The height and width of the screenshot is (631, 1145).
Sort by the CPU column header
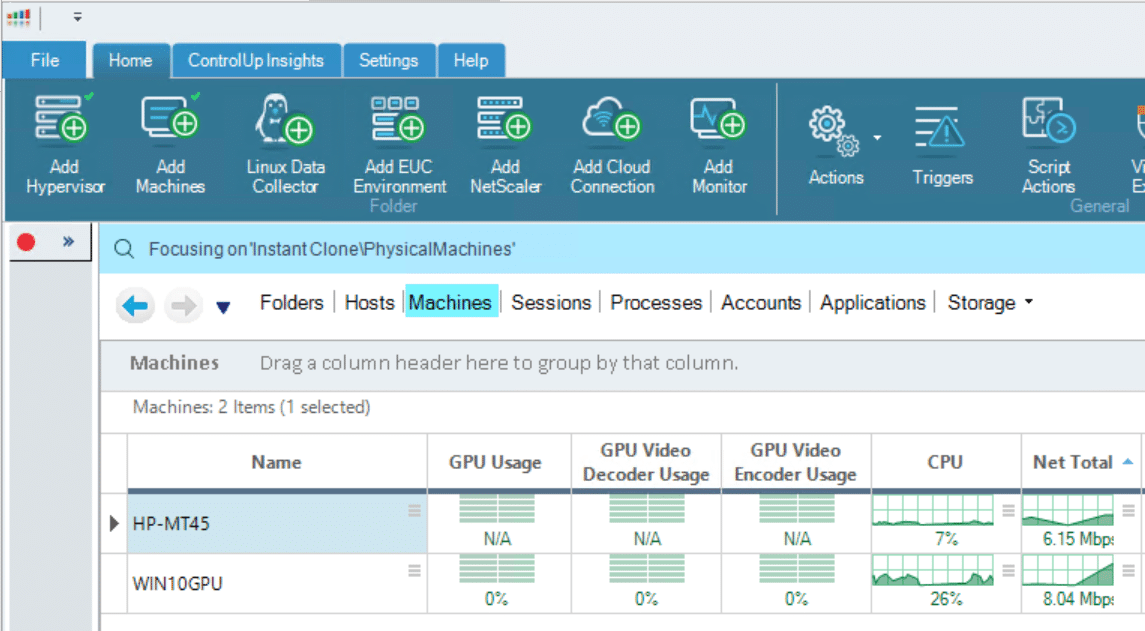pyautogui.click(x=946, y=462)
